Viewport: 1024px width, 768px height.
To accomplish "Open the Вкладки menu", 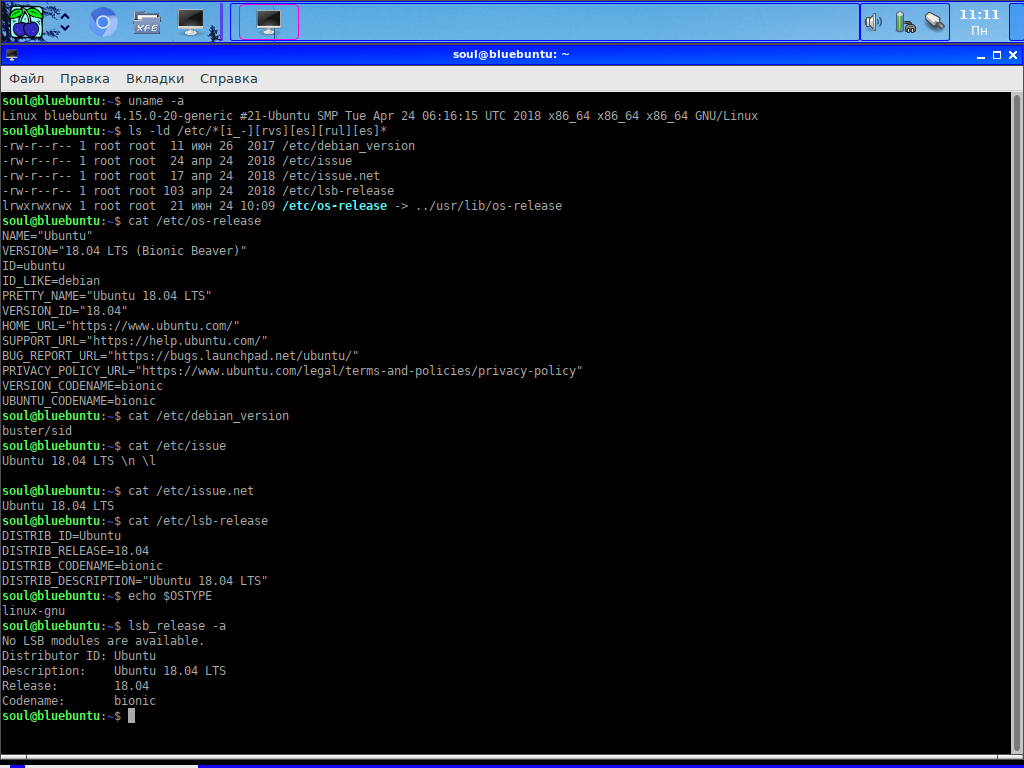I will coord(155,78).
